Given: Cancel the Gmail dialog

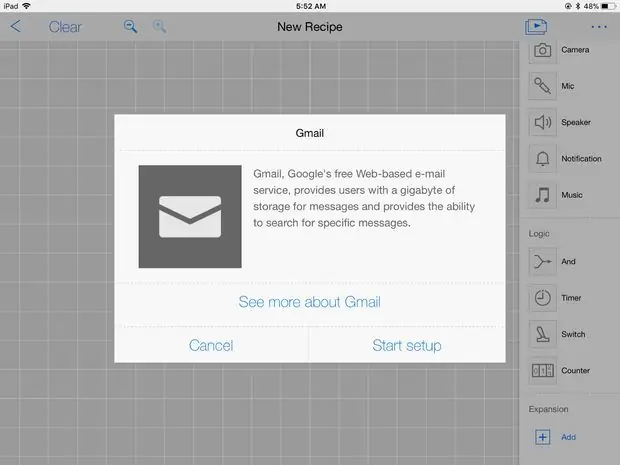Looking at the screenshot, I should tap(211, 345).
